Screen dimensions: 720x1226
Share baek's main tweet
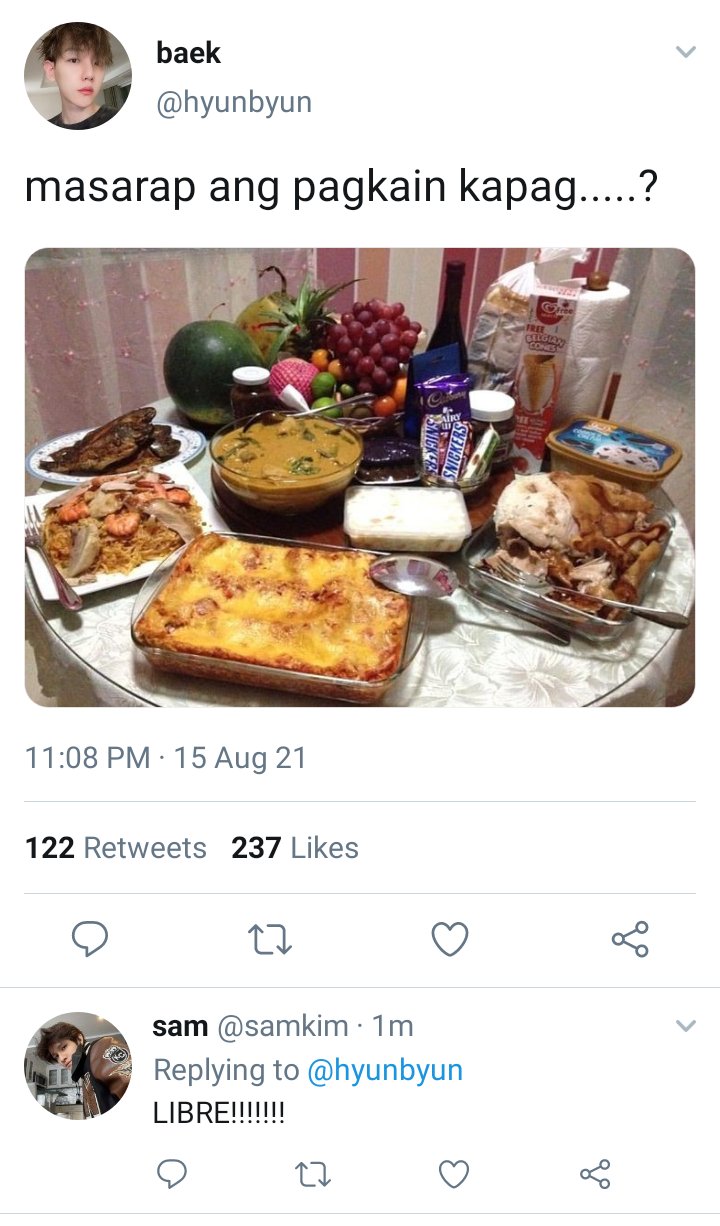[630, 939]
